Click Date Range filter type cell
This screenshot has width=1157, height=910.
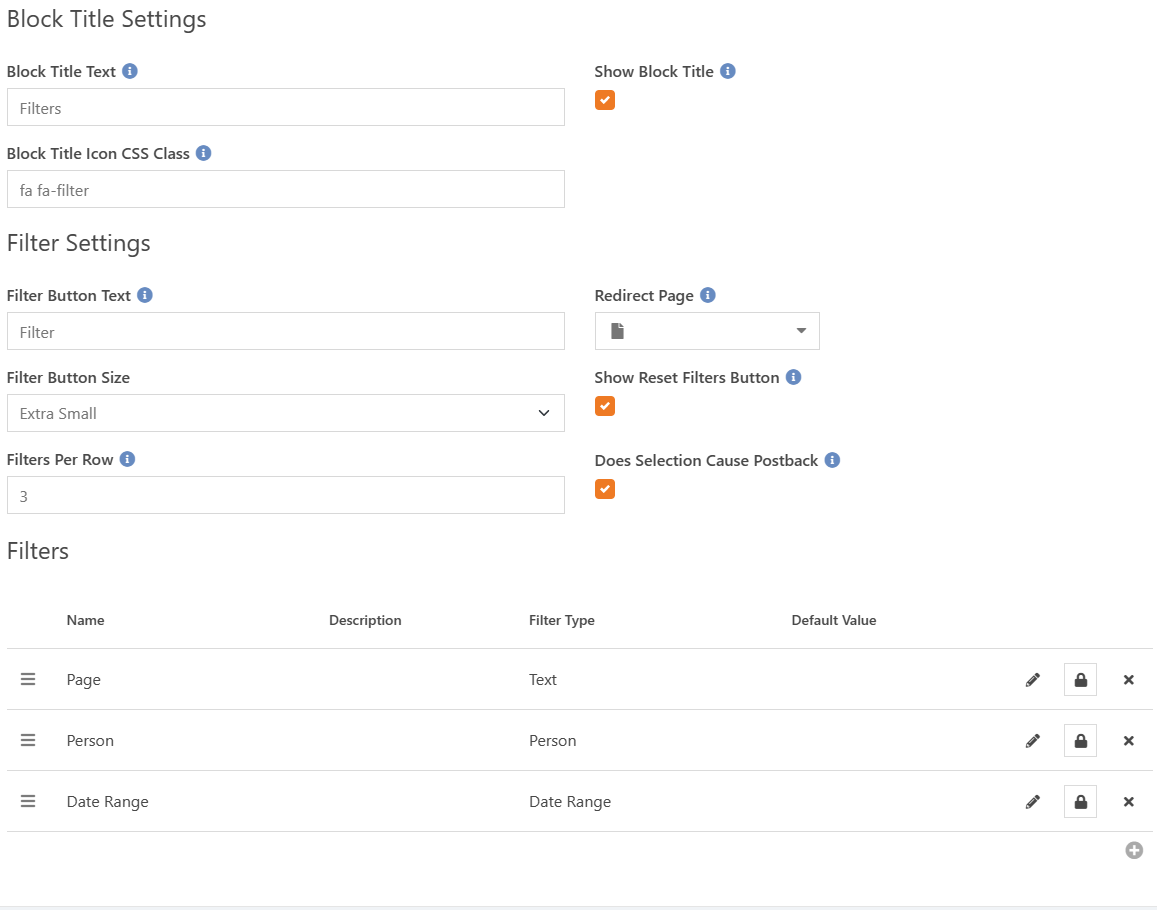point(570,802)
